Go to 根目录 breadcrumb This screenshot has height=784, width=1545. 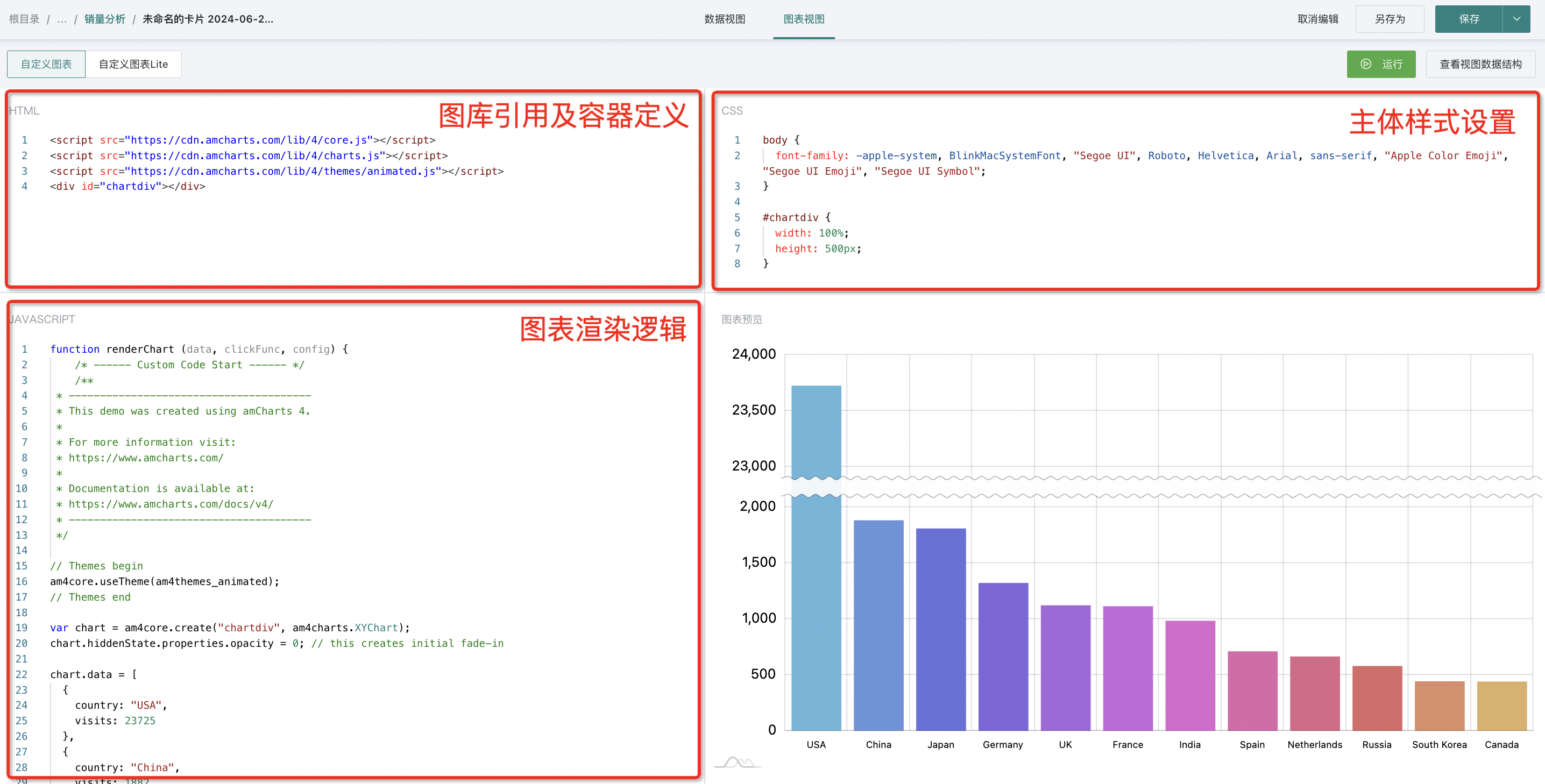click(24, 19)
